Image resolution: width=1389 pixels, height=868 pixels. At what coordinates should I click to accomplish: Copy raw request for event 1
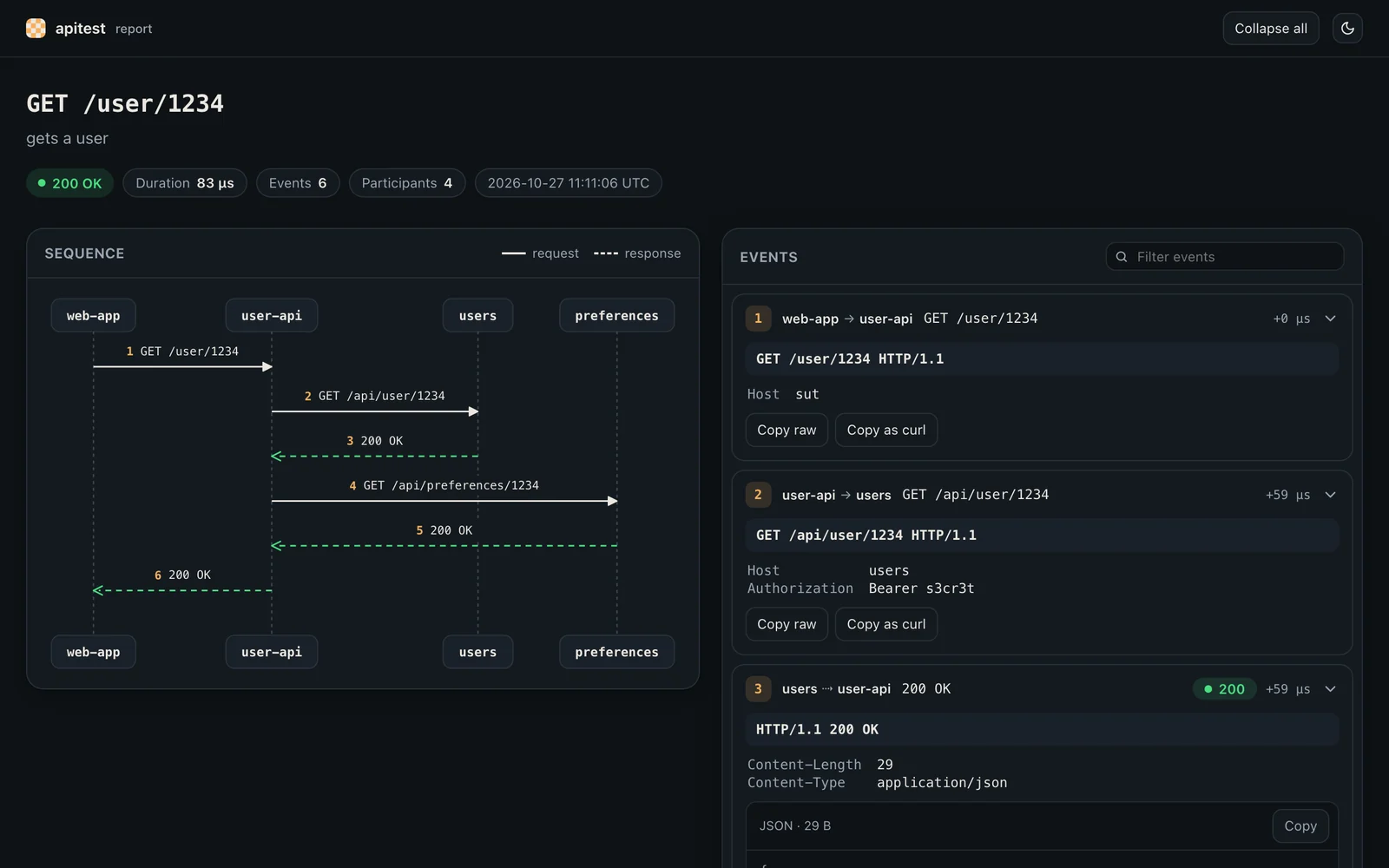tap(787, 430)
